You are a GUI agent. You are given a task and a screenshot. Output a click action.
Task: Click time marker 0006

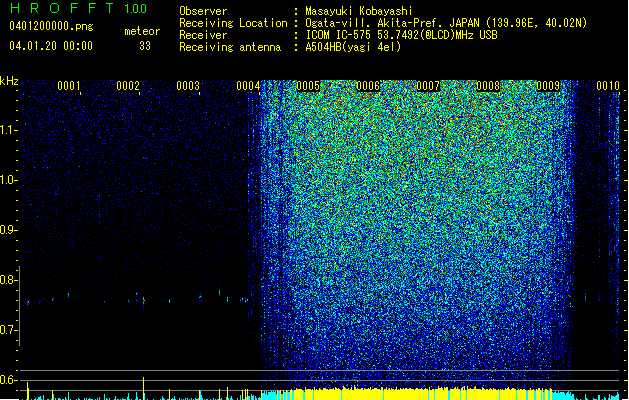click(x=368, y=86)
